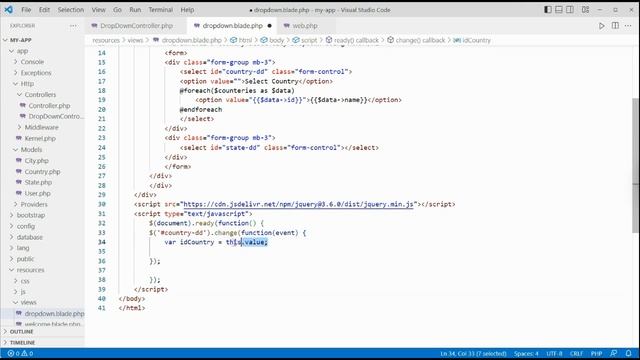640x360 pixels.
Task: Select dropdown.blade.php in explorer tree
Action: pyautogui.click(x=42, y=313)
